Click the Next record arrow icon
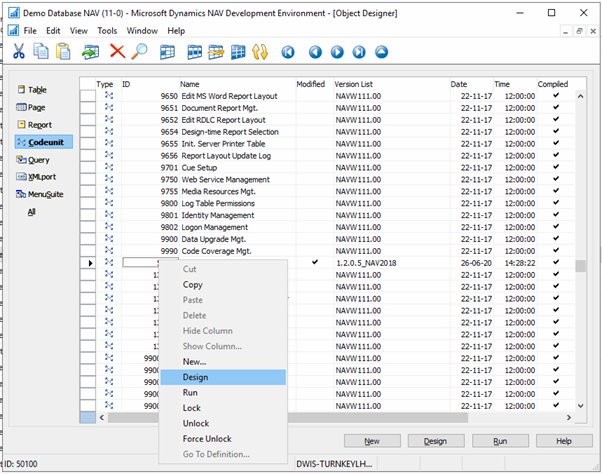The width and height of the screenshot is (602, 474). (x=337, y=51)
